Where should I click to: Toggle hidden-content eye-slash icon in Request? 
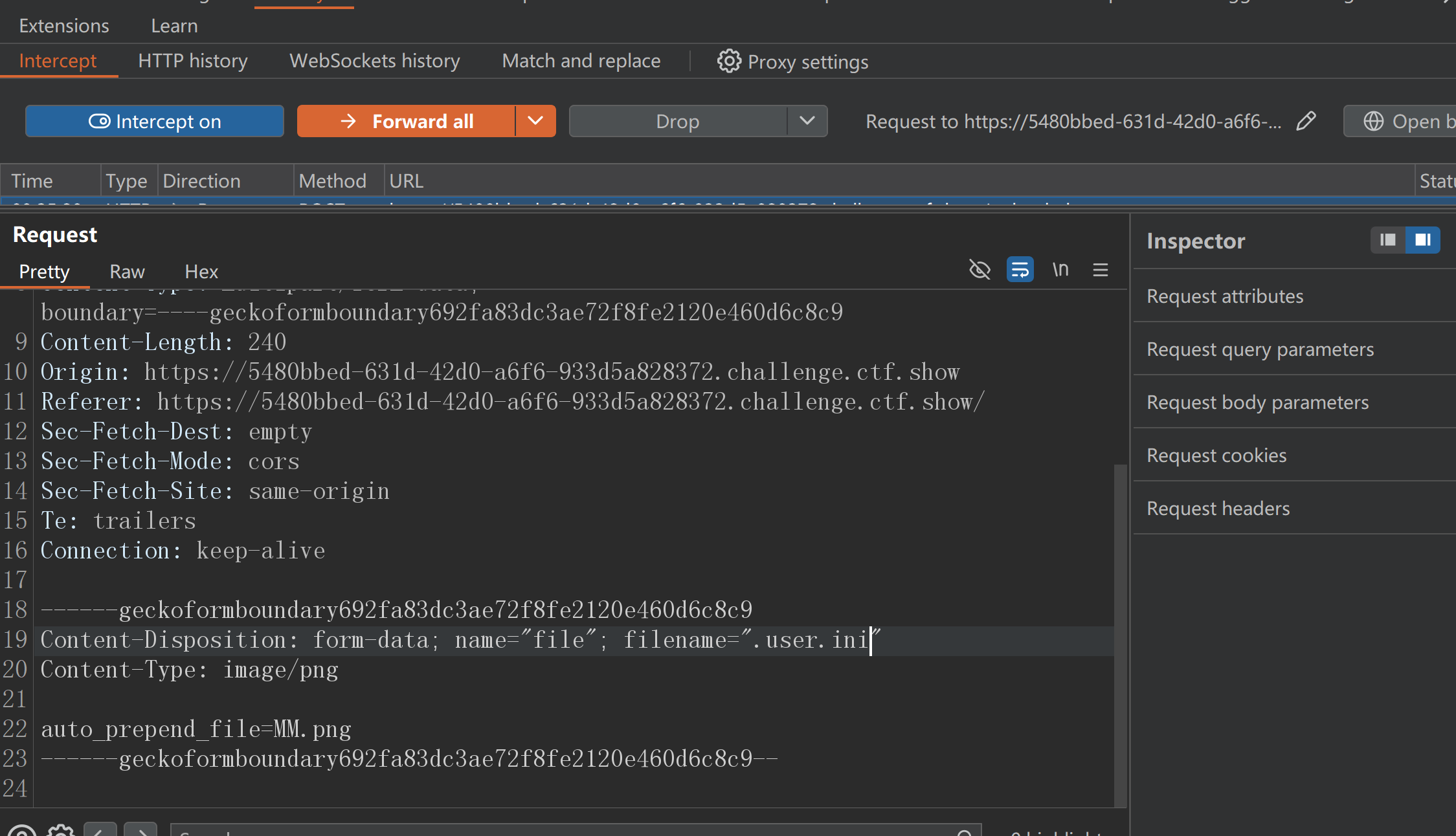980,269
